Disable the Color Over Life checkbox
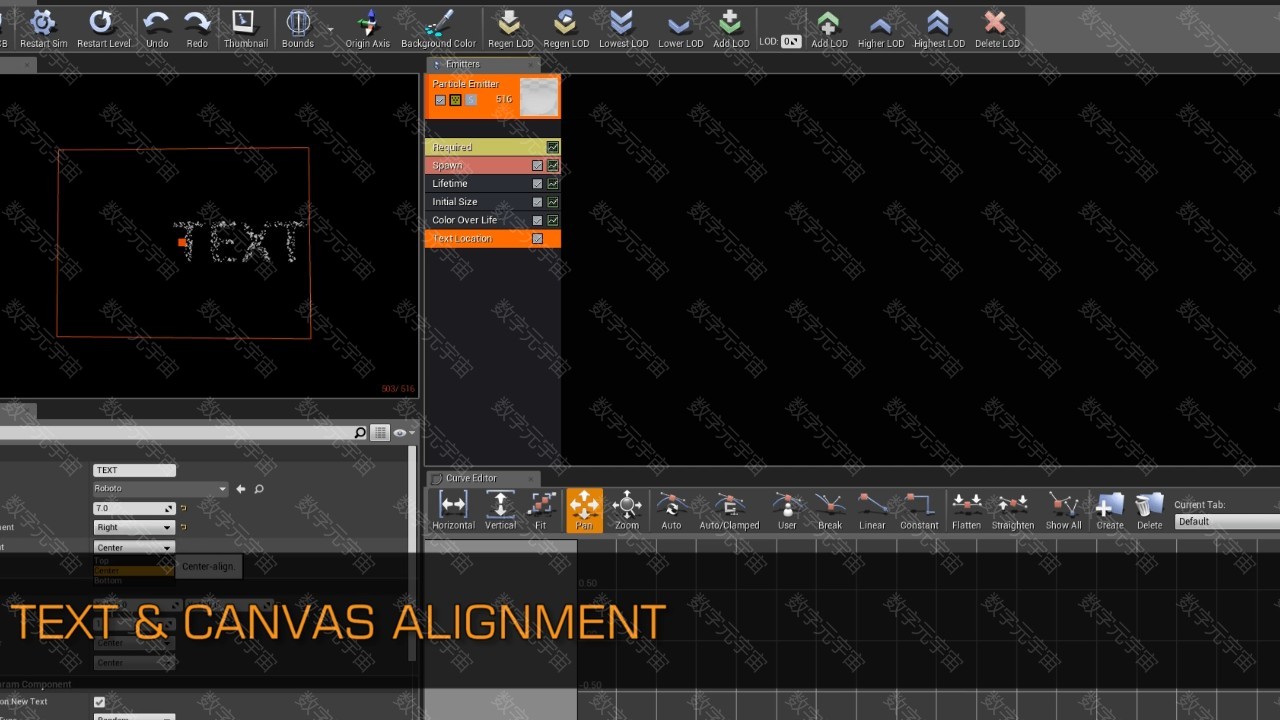This screenshot has height=720, width=1280. pyautogui.click(x=538, y=220)
